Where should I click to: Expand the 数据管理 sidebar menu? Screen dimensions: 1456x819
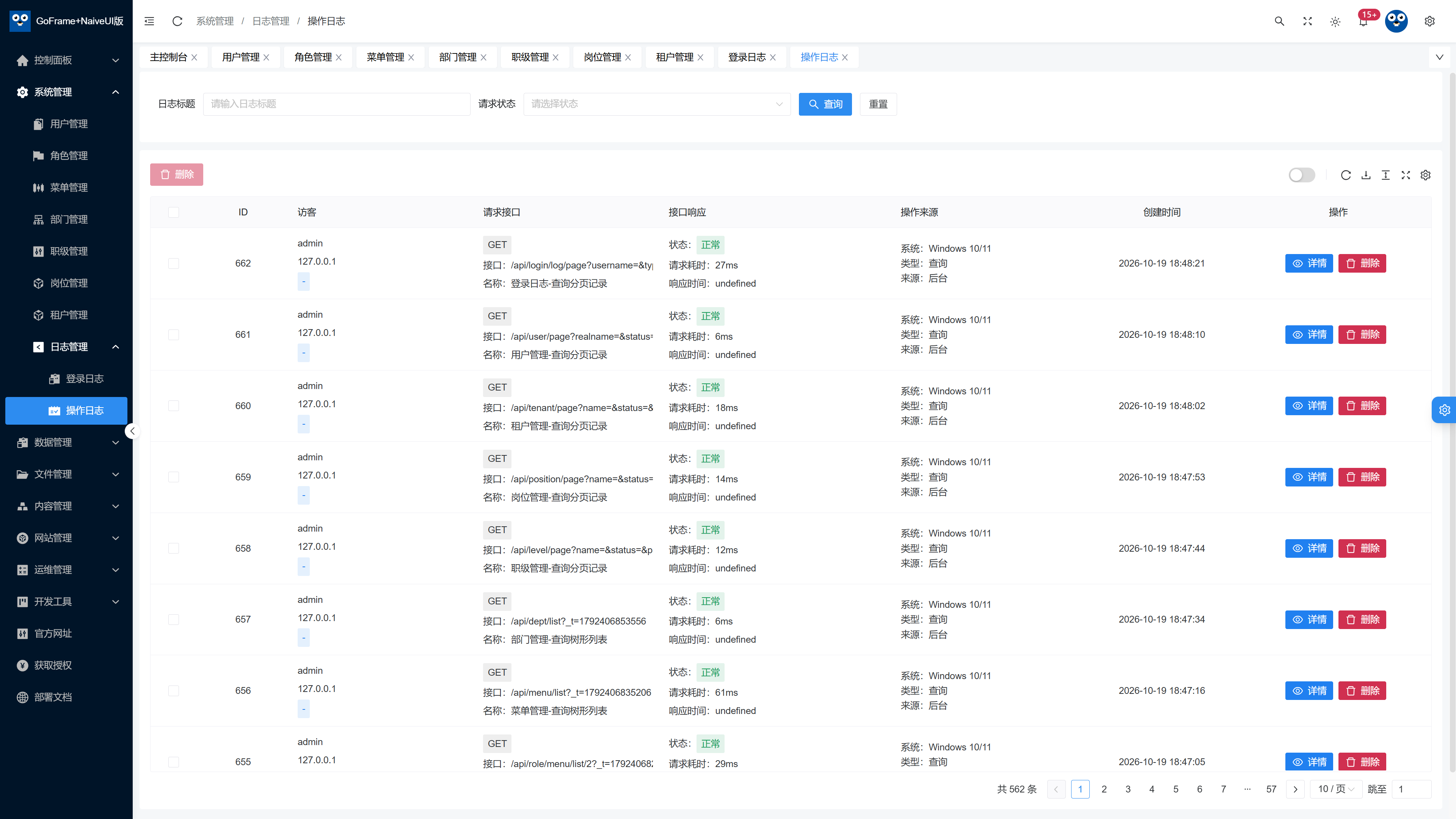tap(66, 442)
